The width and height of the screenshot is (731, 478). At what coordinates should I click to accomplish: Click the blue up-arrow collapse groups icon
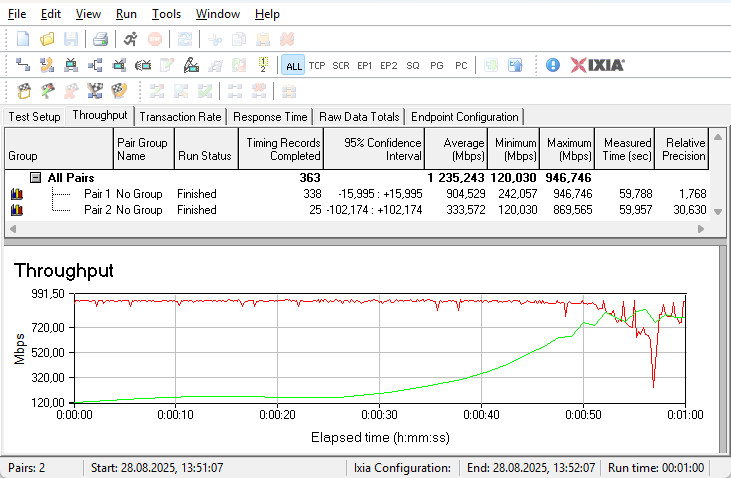[515, 65]
